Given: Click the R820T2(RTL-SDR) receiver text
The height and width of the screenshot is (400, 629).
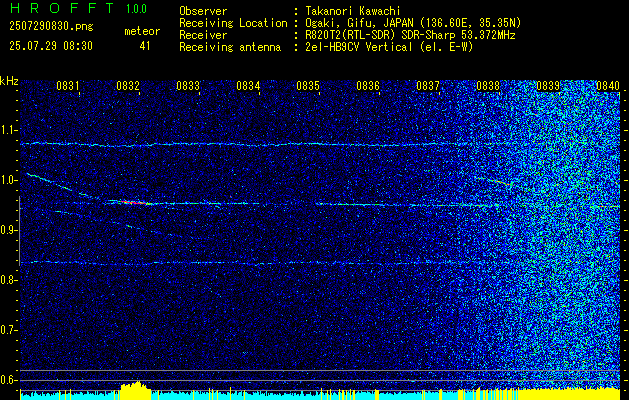Looking at the screenshot, I should 410,35.
